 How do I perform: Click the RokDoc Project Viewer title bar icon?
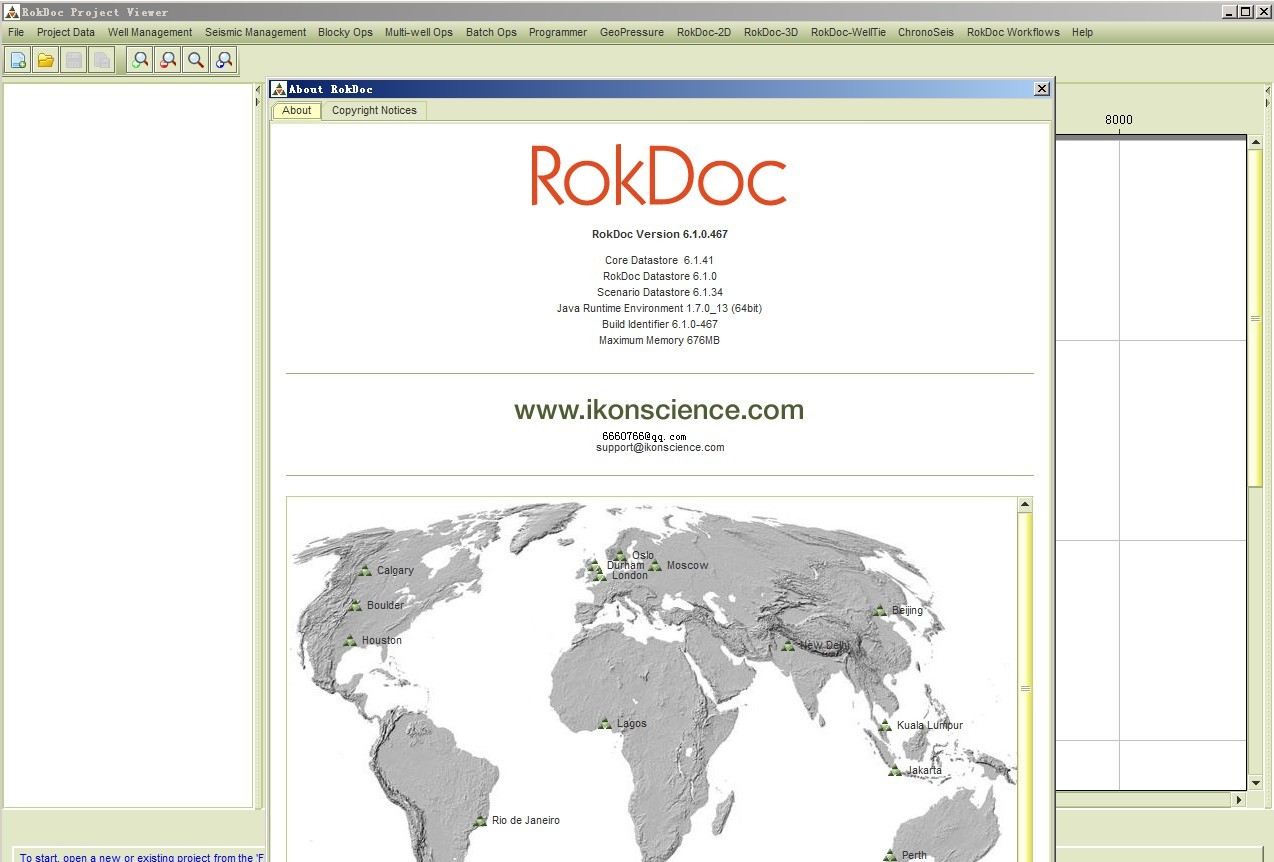tap(12, 12)
